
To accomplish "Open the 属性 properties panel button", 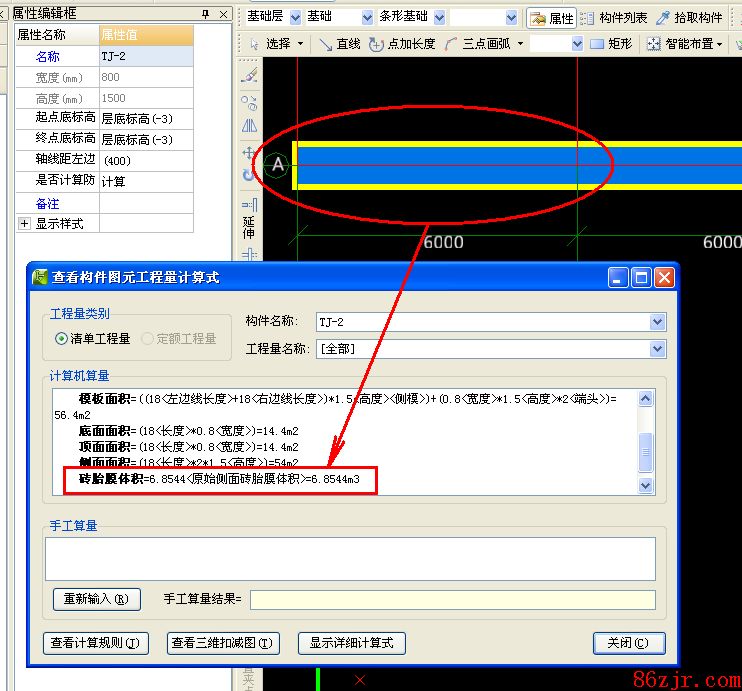I will 551,18.
